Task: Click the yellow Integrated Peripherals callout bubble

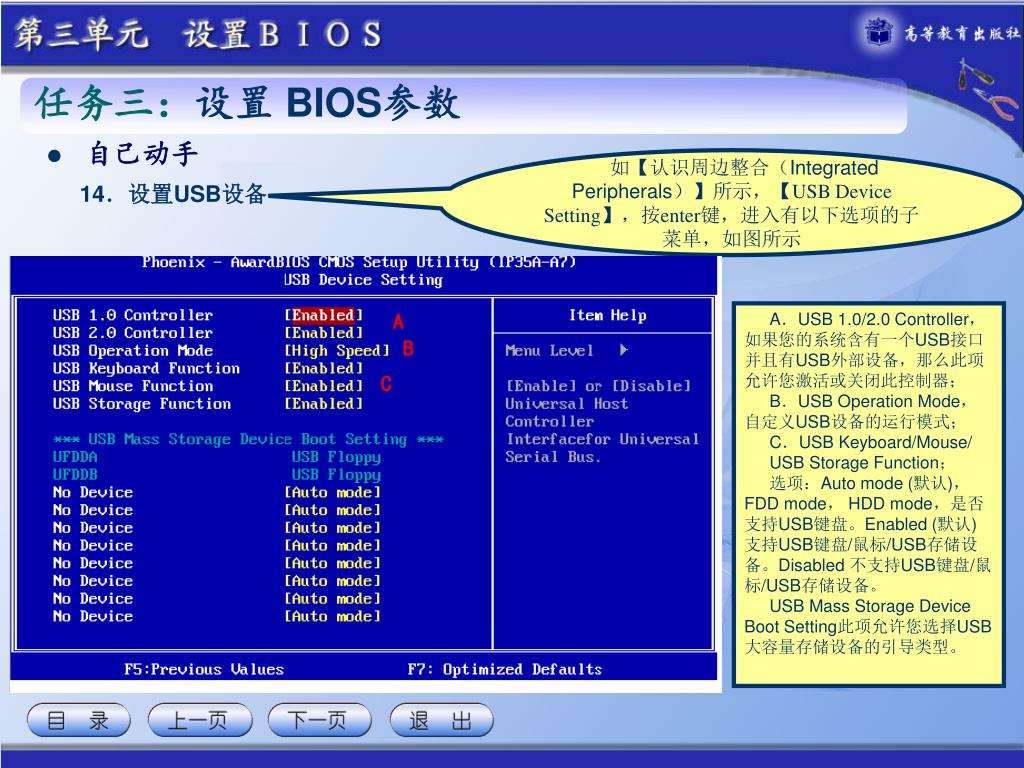Action: point(731,203)
